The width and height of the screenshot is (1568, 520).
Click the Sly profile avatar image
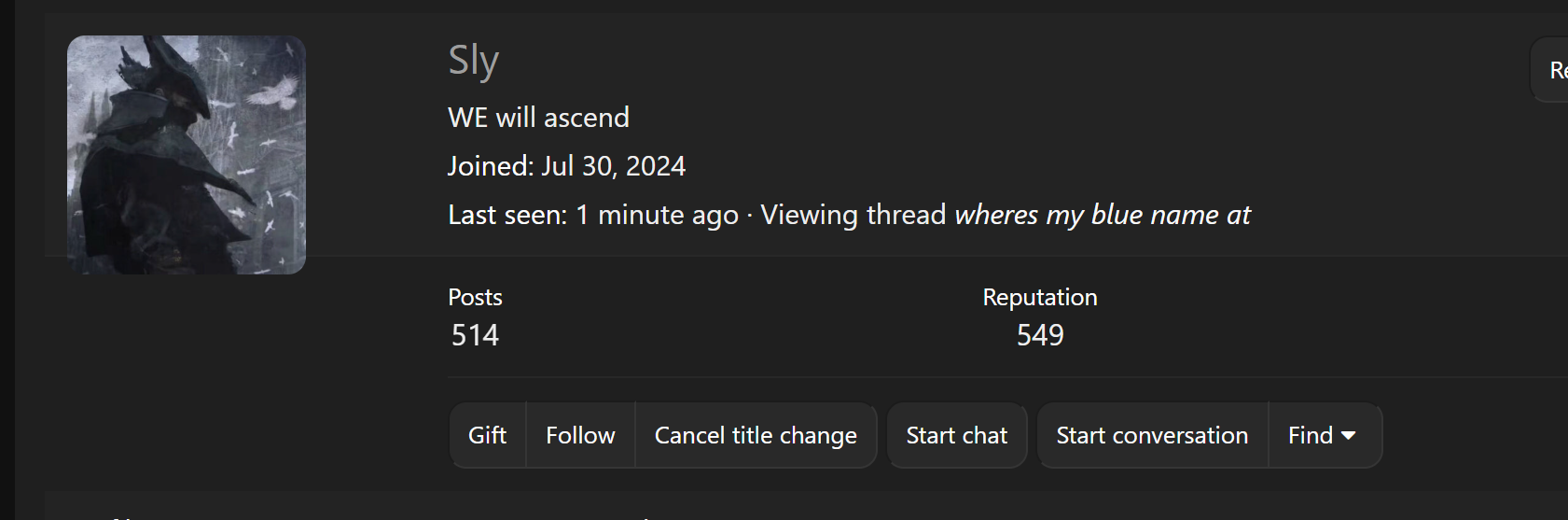(x=187, y=155)
